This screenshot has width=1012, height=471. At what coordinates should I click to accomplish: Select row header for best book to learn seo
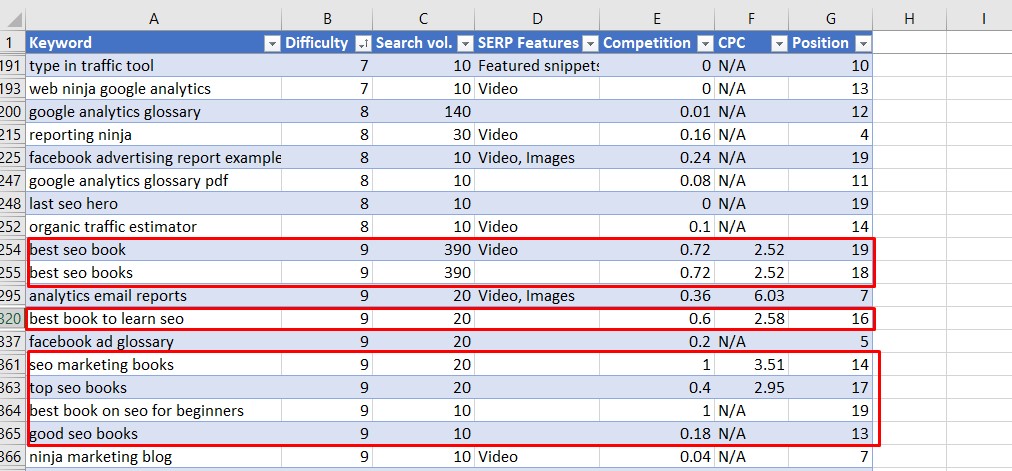12,319
